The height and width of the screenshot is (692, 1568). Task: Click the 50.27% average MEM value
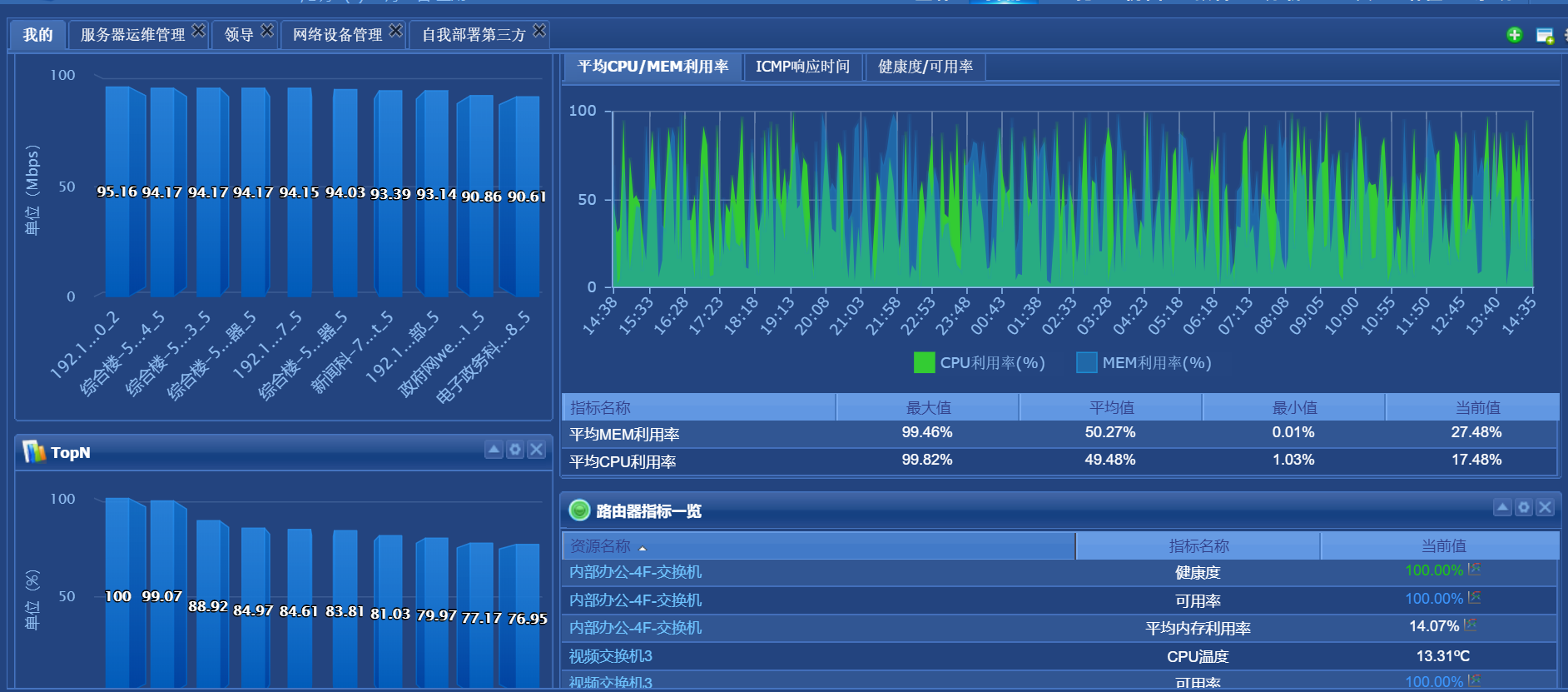[1110, 433]
